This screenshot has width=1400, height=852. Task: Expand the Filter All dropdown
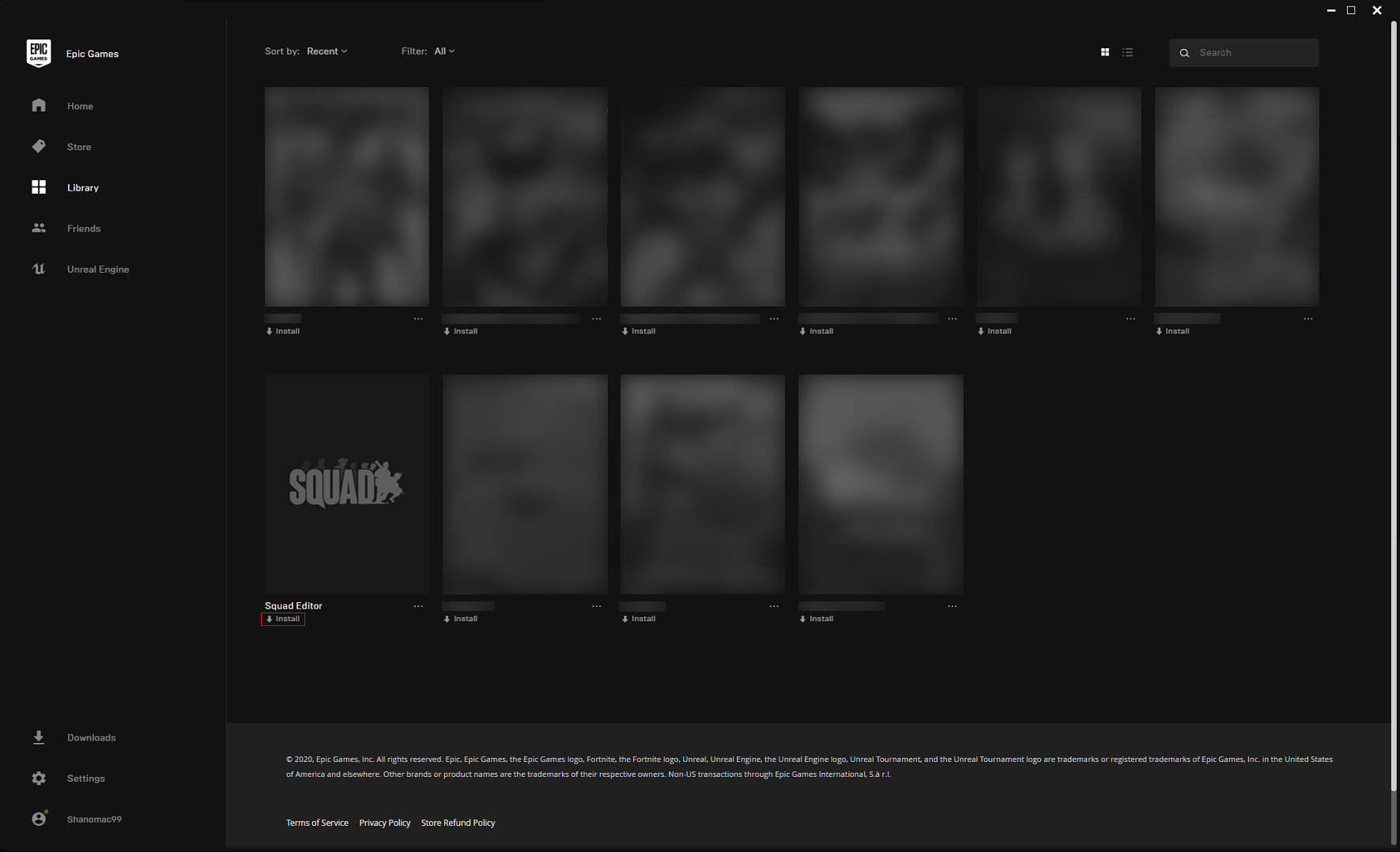444,51
